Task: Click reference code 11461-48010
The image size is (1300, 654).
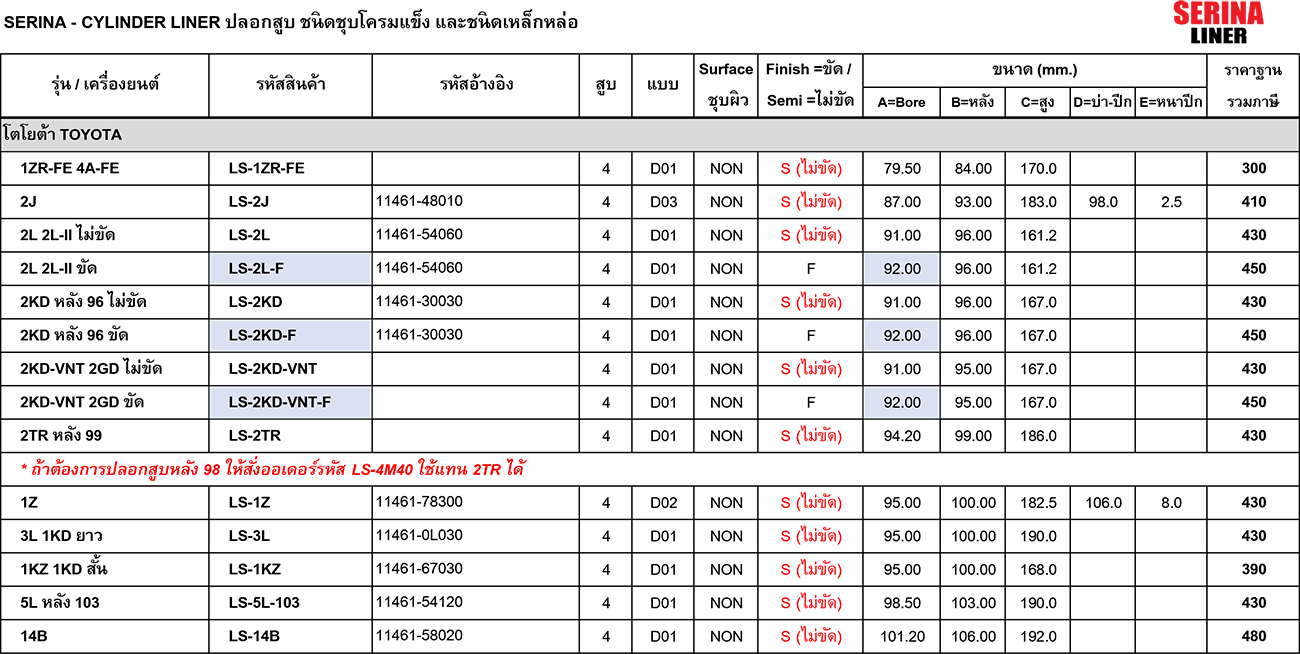Action: coord(419,201)
